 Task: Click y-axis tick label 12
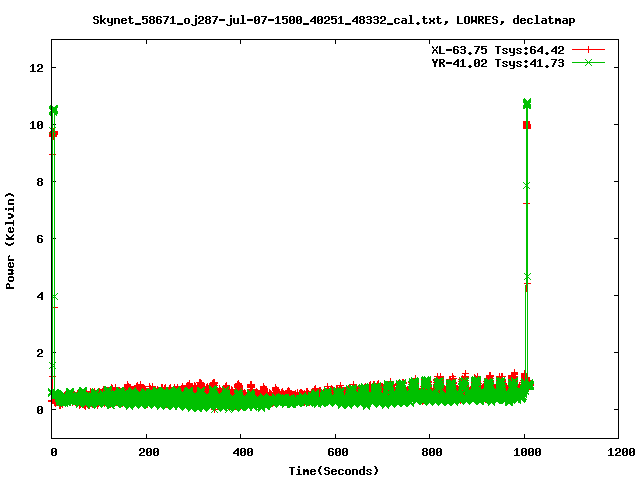tap(36, 68)
